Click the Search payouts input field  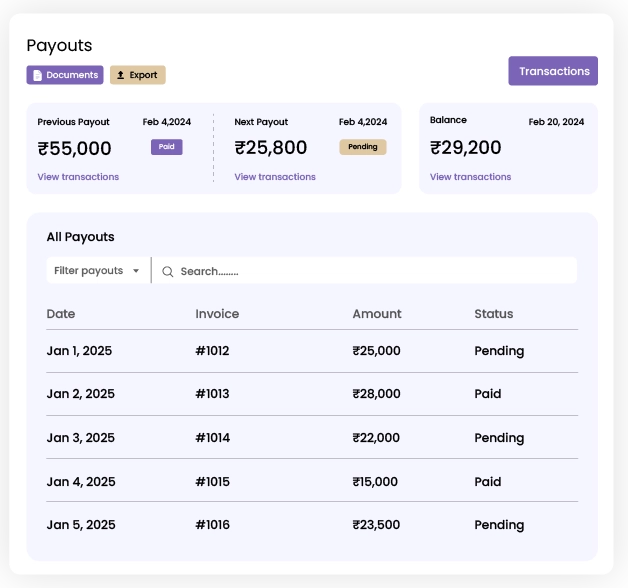pyautogui.click(x=364, y=271)
